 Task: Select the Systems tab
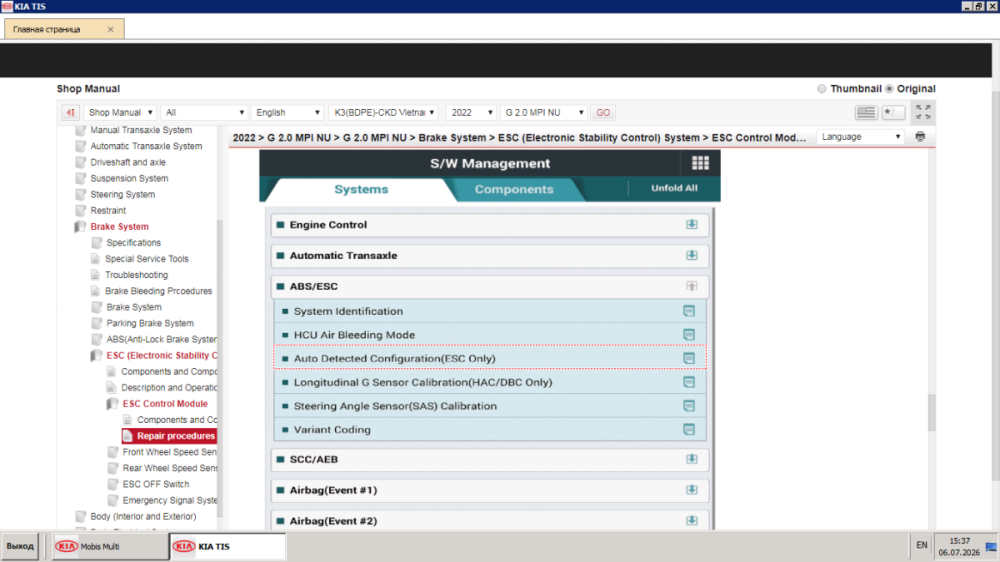[x=361, y=189]
